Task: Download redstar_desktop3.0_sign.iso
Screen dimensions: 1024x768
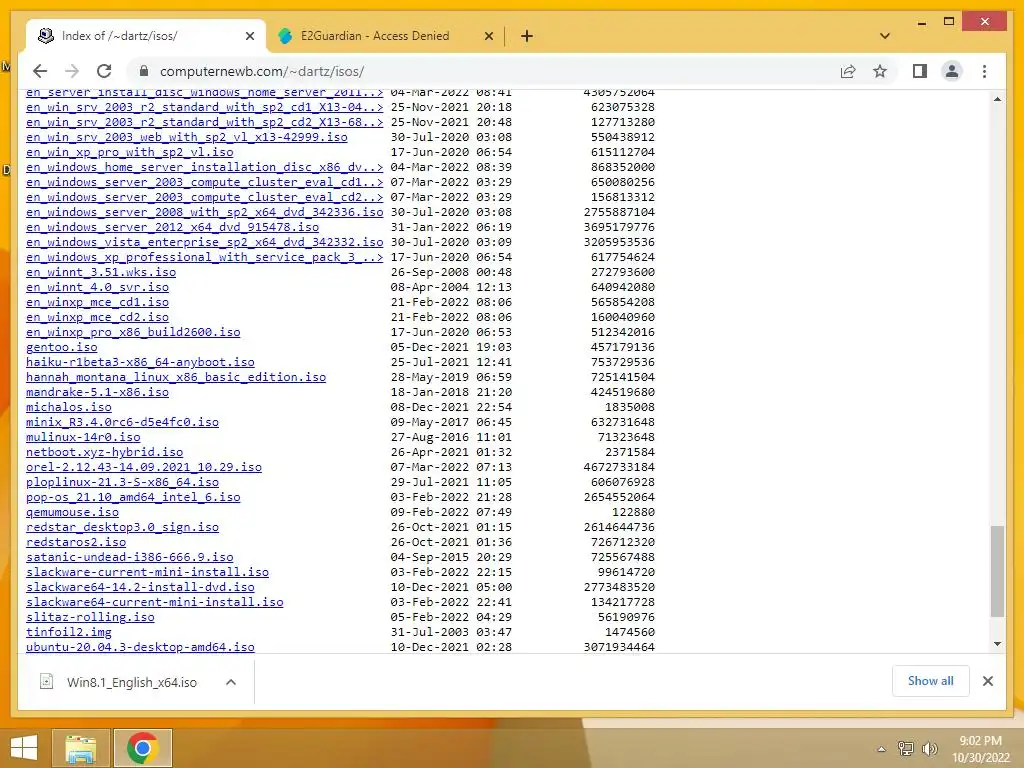Action: pyautogui.click(x=122, y=528)
